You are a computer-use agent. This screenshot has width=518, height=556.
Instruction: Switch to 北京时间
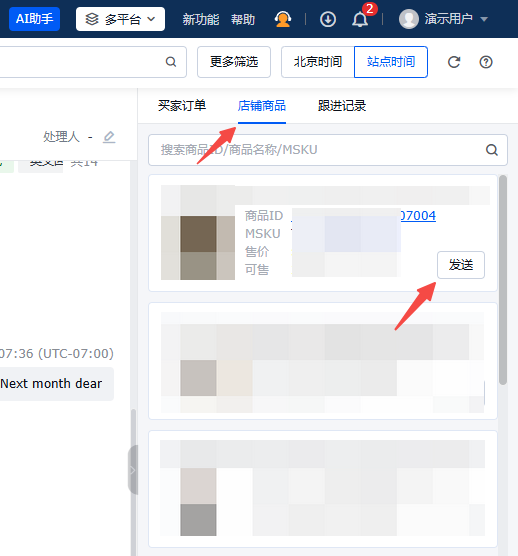[318, 62]
